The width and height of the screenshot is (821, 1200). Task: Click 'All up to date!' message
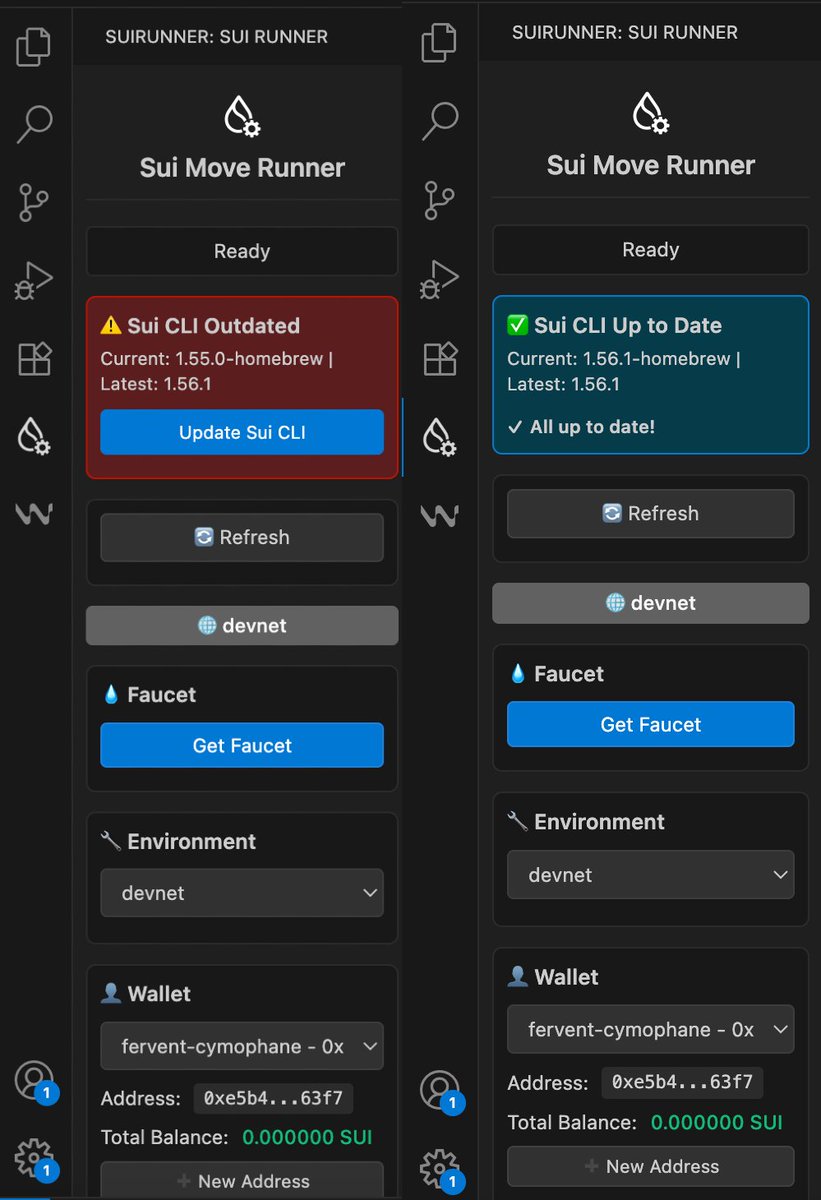click(x=581, y=427)
